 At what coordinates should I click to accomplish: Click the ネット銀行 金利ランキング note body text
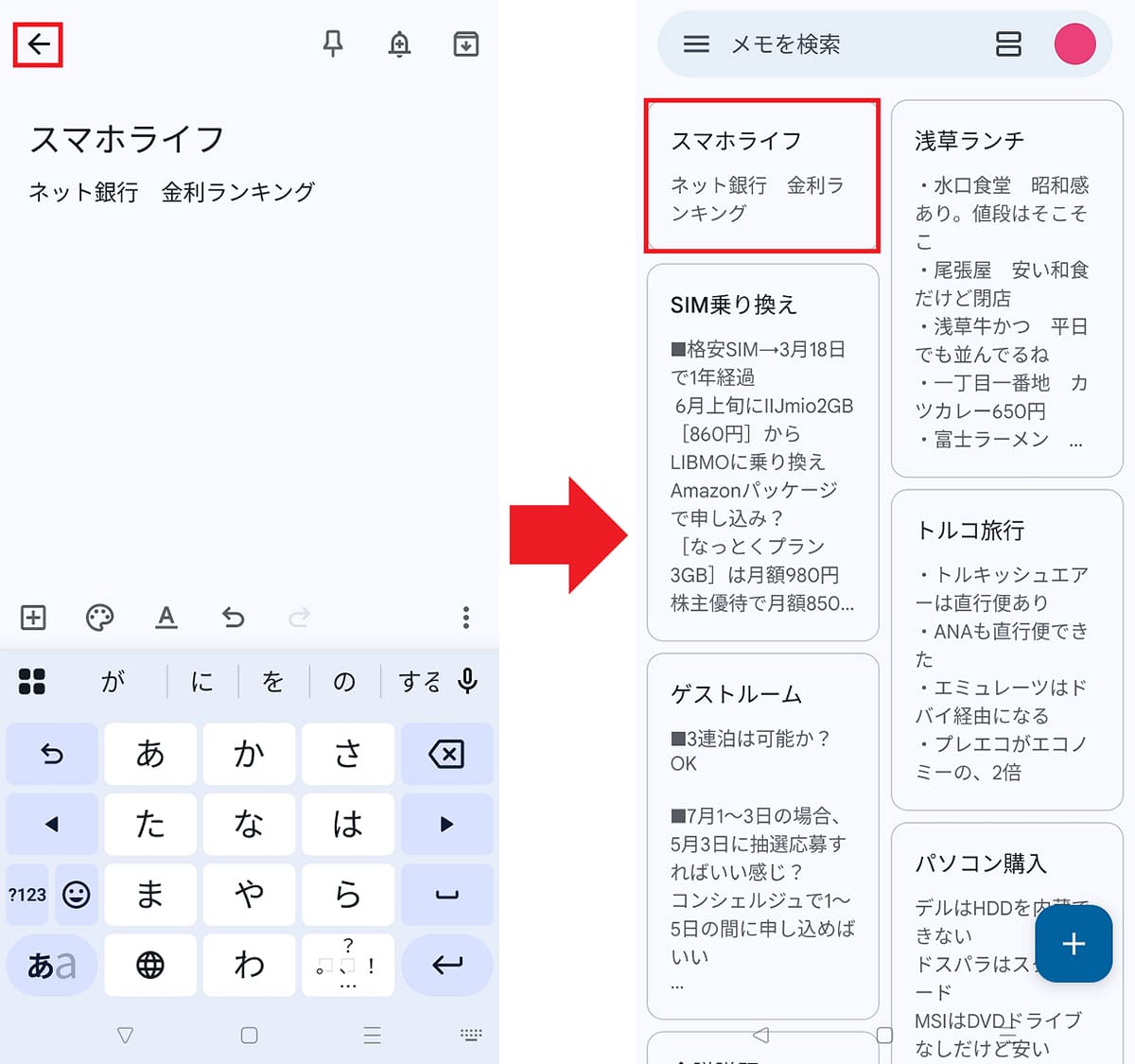point(171,192)
